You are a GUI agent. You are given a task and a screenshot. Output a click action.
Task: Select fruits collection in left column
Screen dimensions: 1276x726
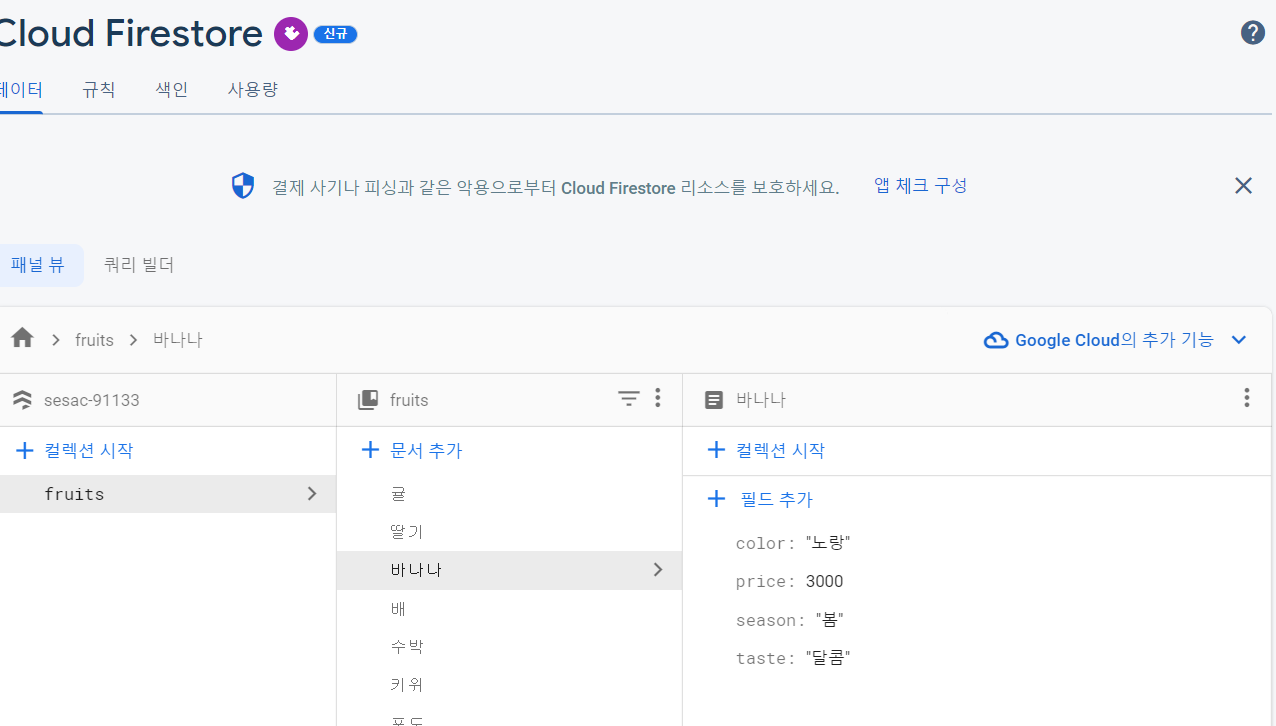pyautogui.click(x=168, y=494)
